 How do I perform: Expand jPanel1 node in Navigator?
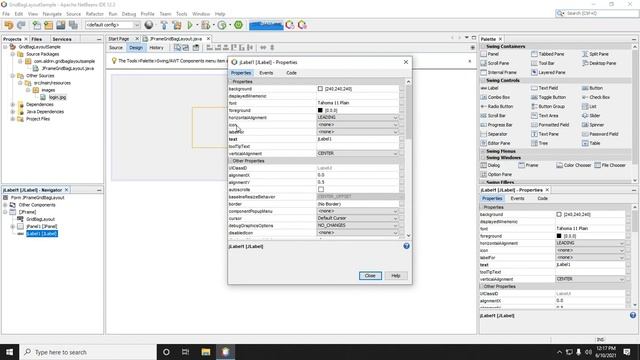coord(13,227)
